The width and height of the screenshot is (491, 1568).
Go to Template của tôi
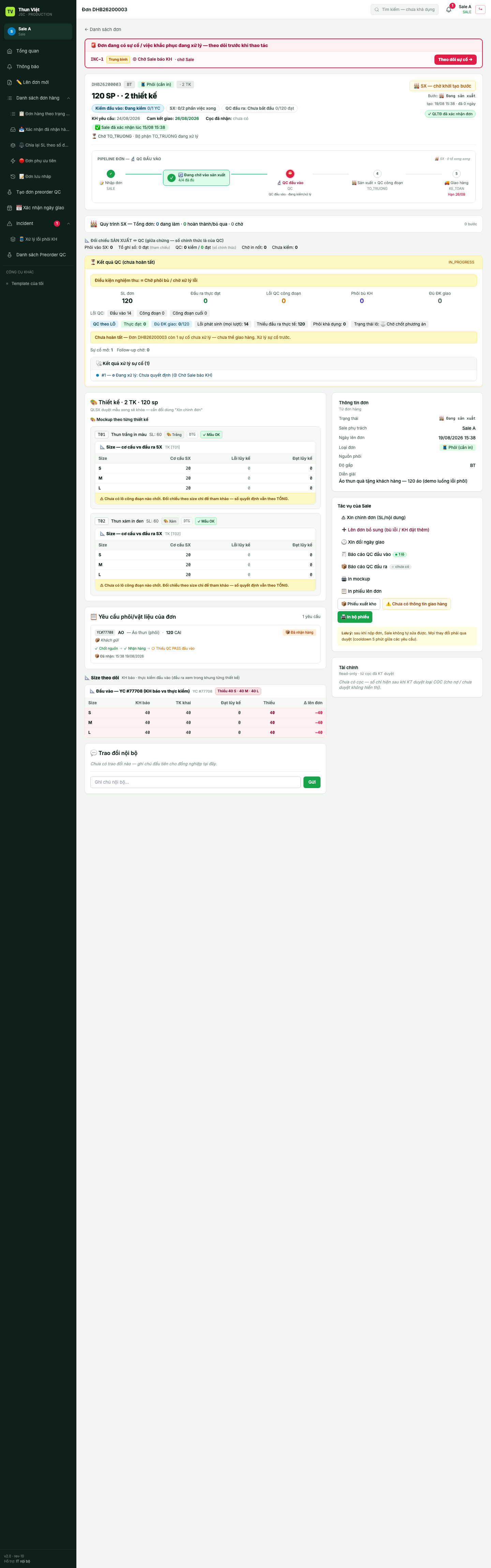point(28,284)
